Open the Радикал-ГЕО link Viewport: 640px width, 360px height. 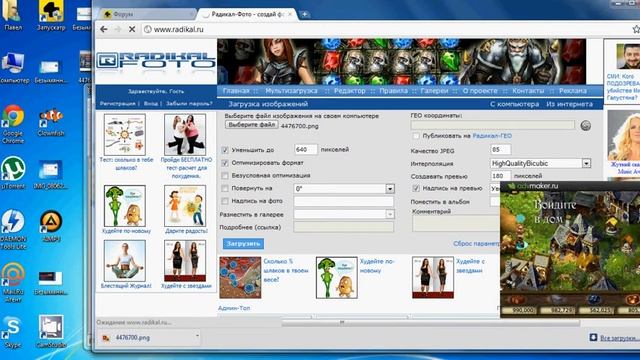pos(492,136)
